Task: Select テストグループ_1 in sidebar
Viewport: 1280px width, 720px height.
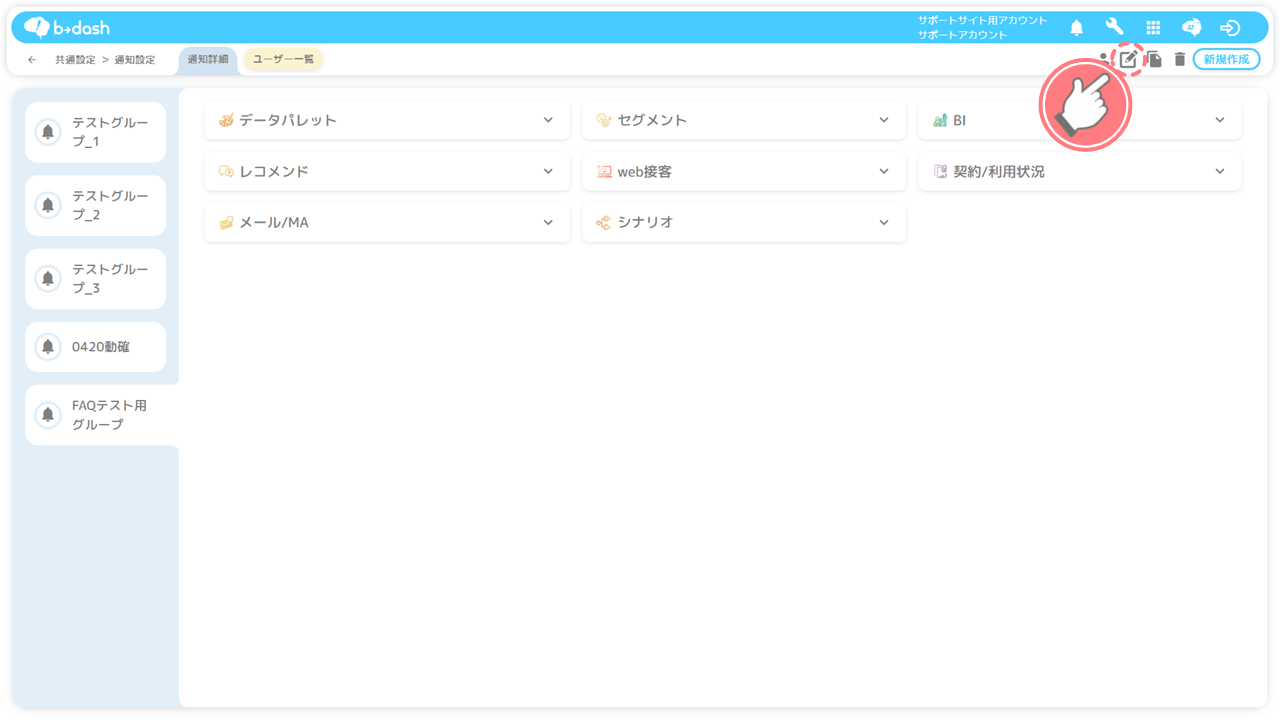Action: tap(96, 132)
